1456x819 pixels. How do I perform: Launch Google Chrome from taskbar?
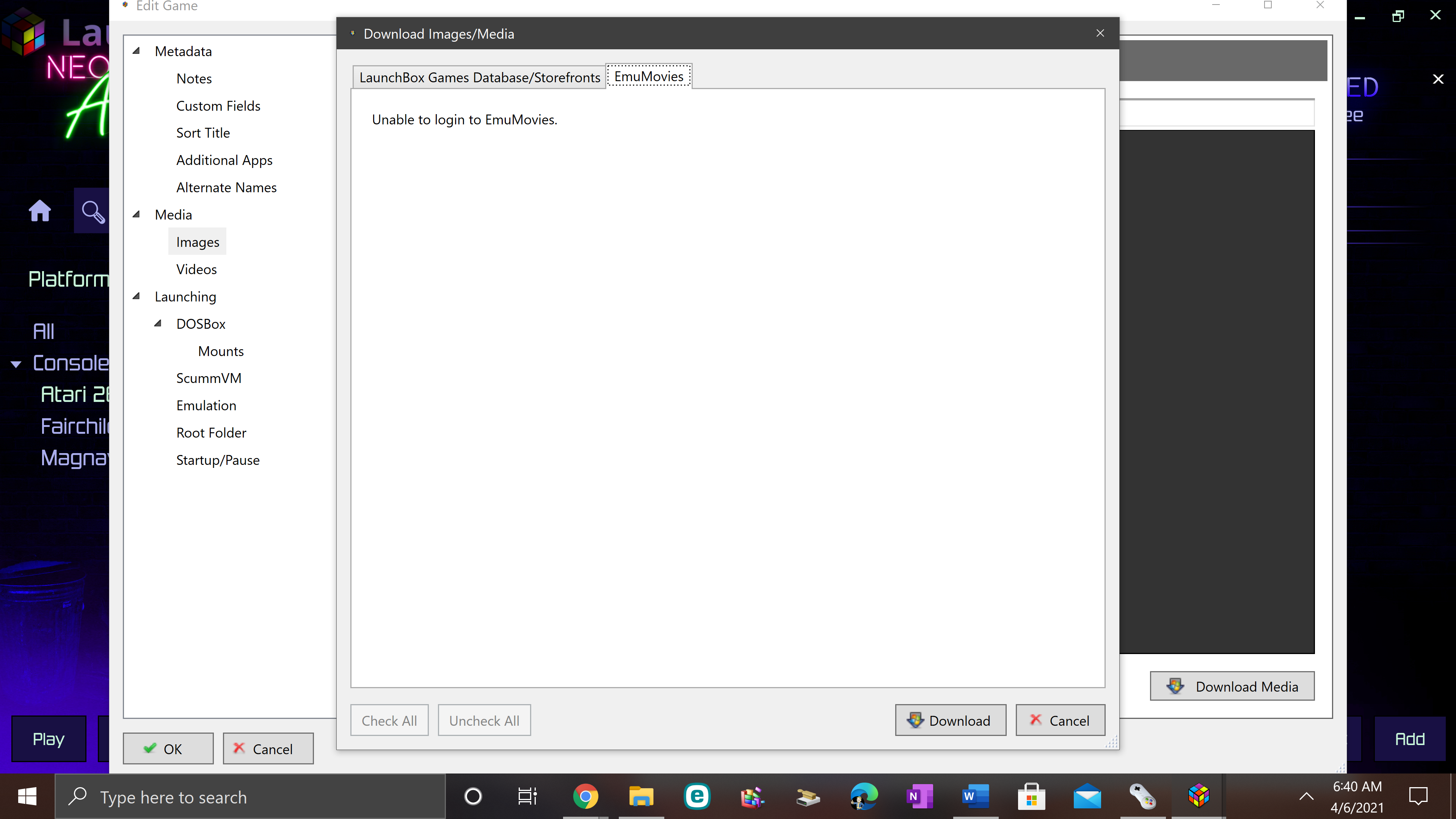coord(585,796)
